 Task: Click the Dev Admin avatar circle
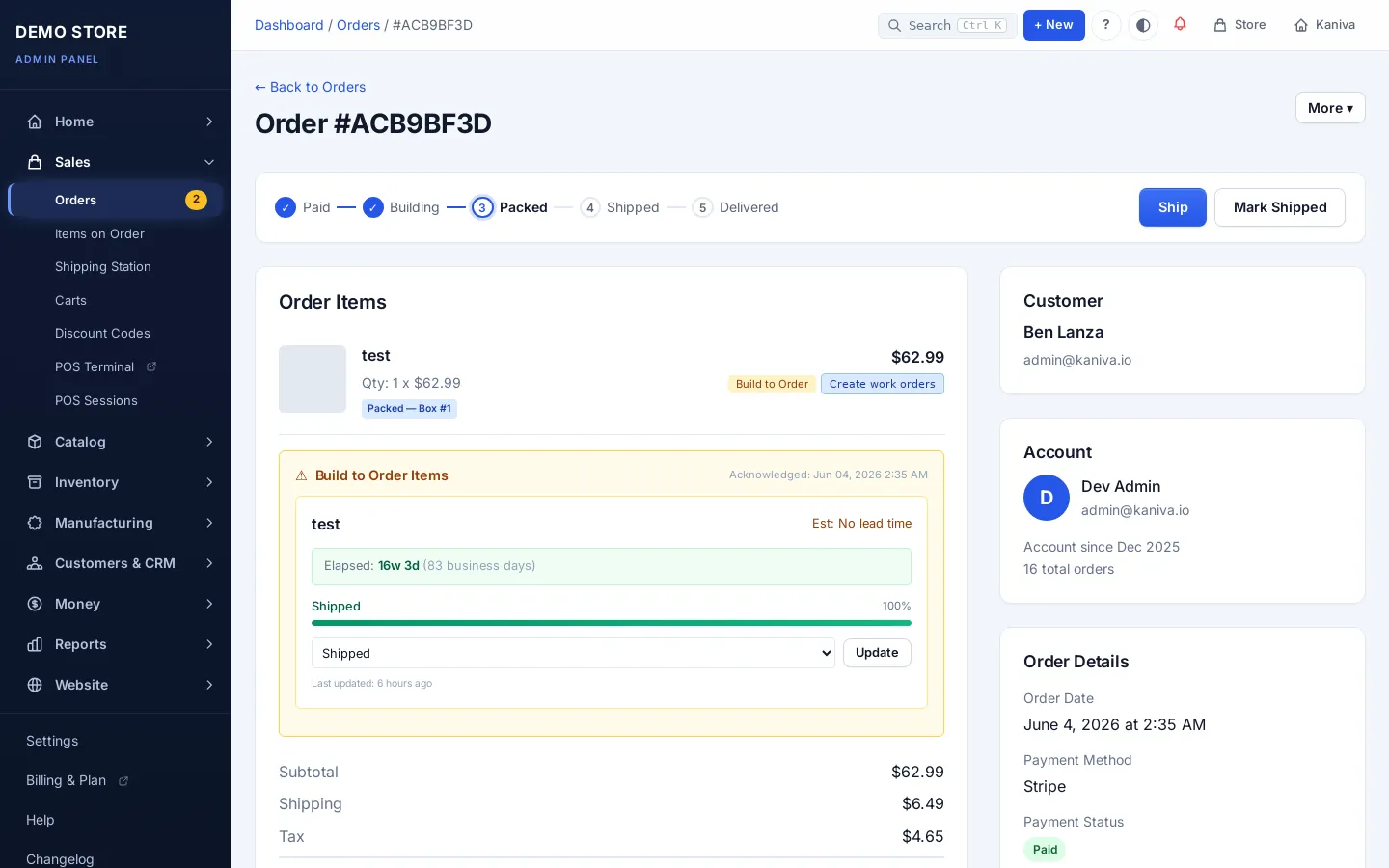(x=1047, y=498)
